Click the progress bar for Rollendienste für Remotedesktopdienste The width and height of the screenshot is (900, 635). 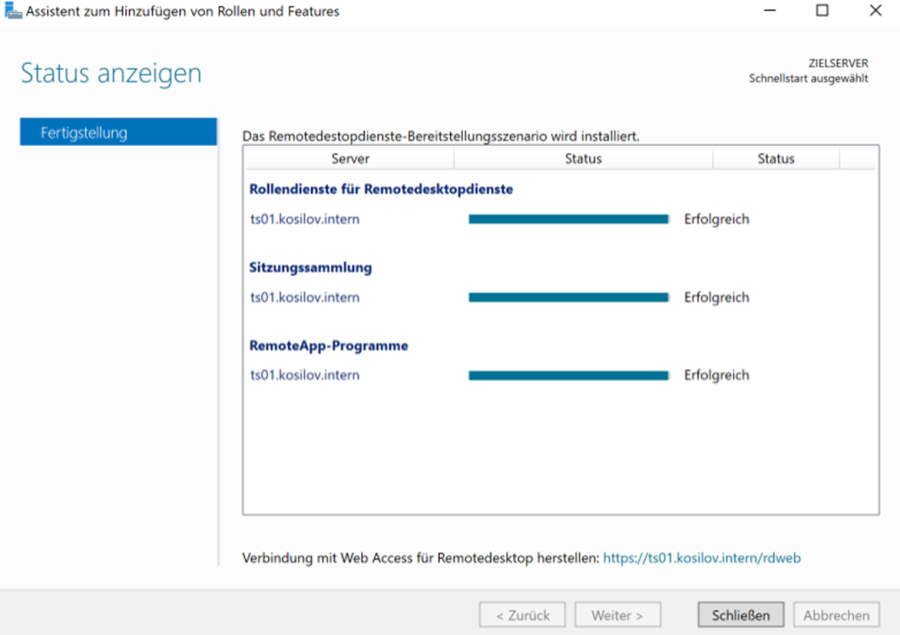click(568, 219)
